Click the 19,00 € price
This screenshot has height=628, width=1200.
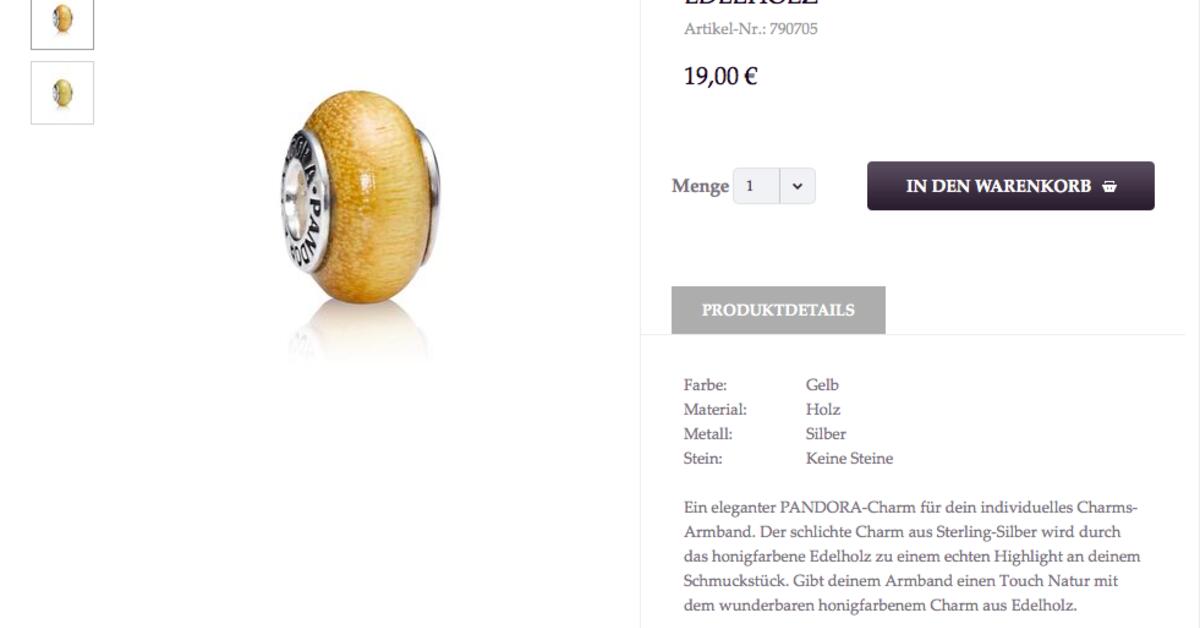coord(720,76)
